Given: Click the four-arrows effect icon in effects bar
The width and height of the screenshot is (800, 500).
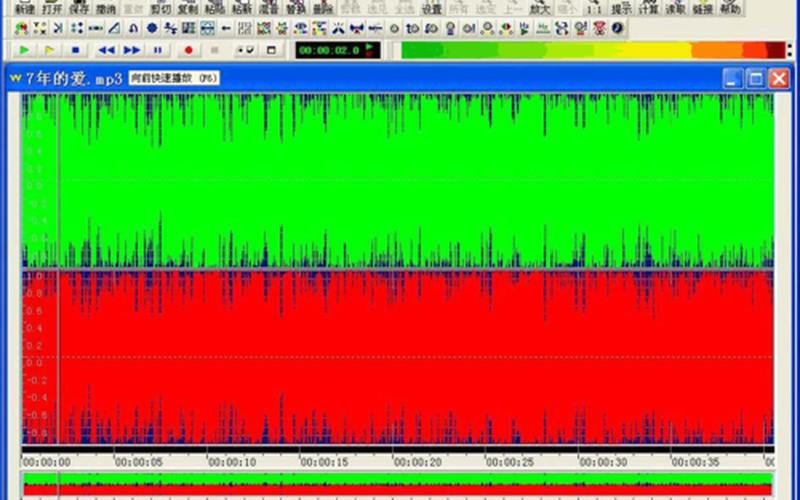Looking at the screenshot, I should click(40, 28).
